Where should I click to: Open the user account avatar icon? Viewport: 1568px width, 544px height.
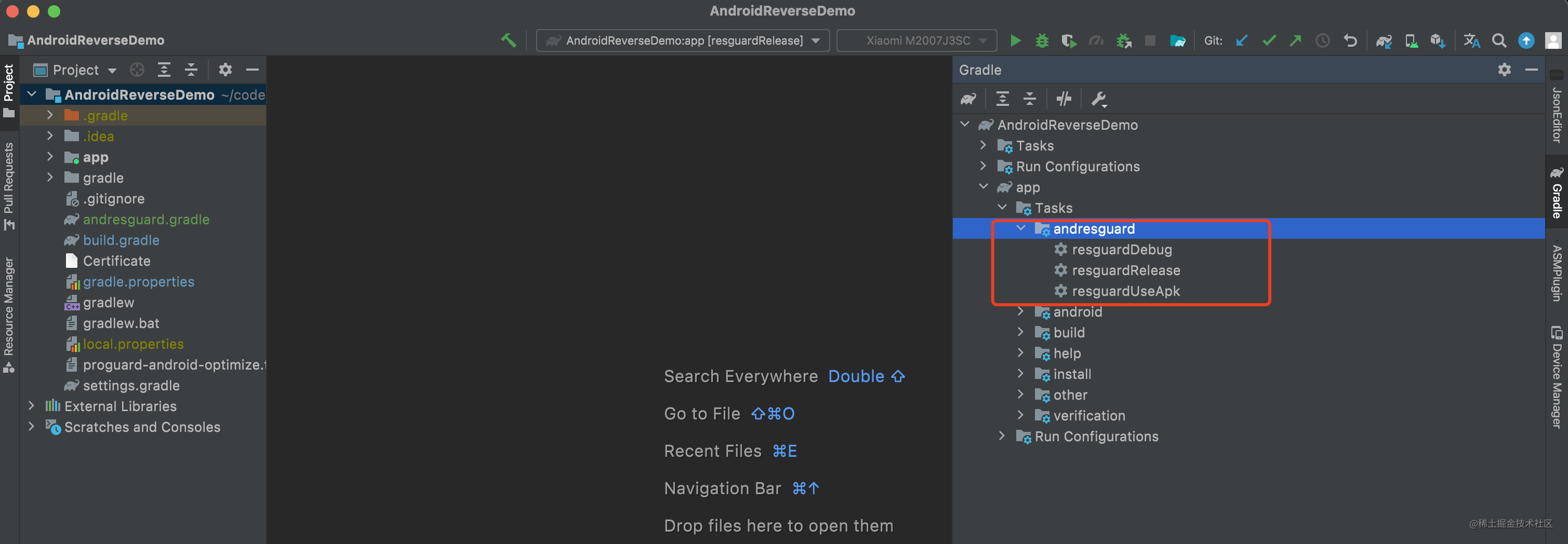coord(1553,40)
